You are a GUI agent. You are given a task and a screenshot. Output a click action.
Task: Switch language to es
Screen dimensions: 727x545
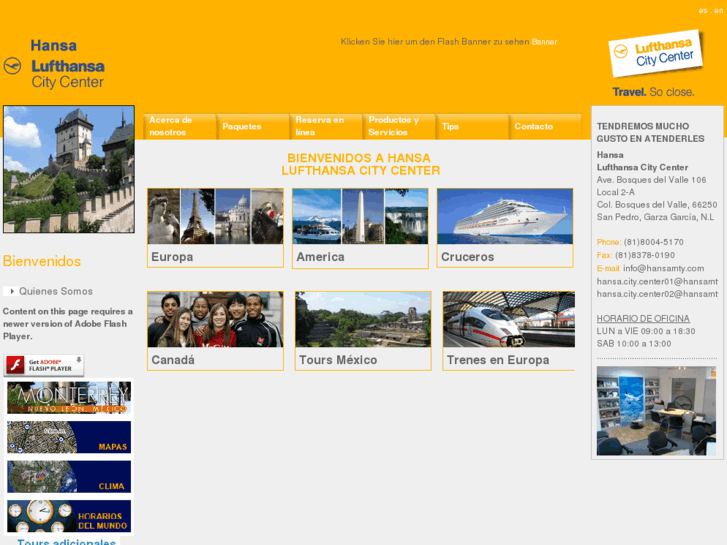pyautogui.click(x=703, y=11)
